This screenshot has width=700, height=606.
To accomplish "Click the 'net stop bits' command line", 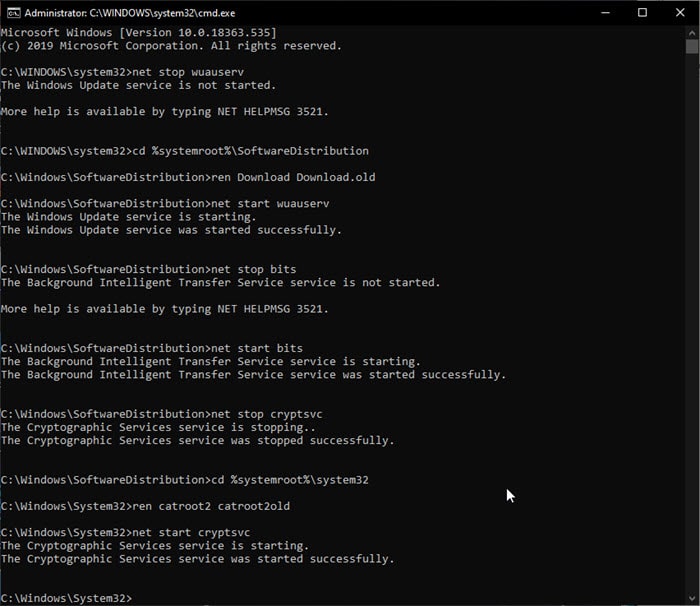I will [149, 269].
